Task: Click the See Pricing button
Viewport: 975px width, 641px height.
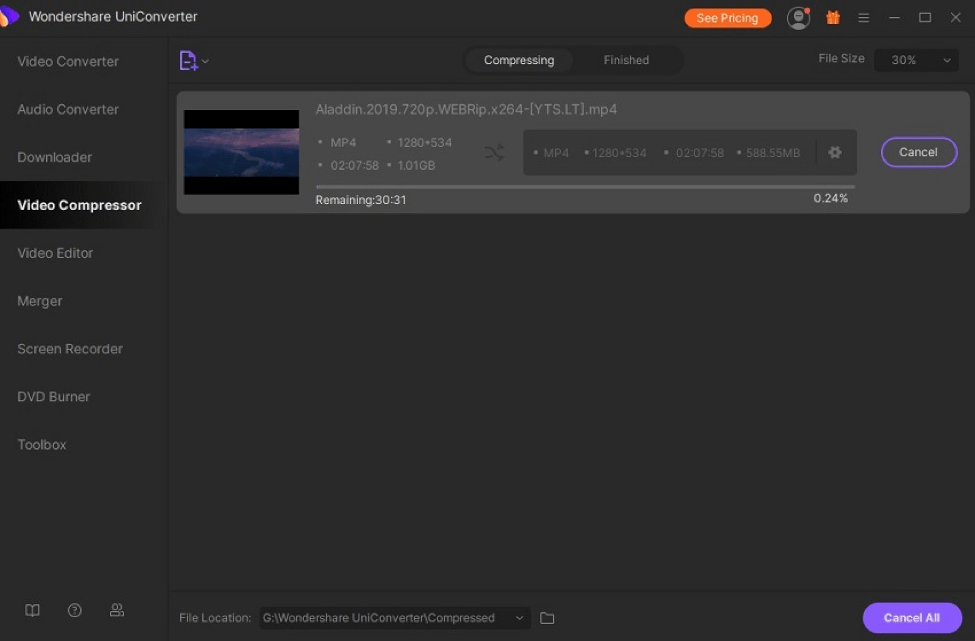Action: pyautogui.click(x=728, y=18)
